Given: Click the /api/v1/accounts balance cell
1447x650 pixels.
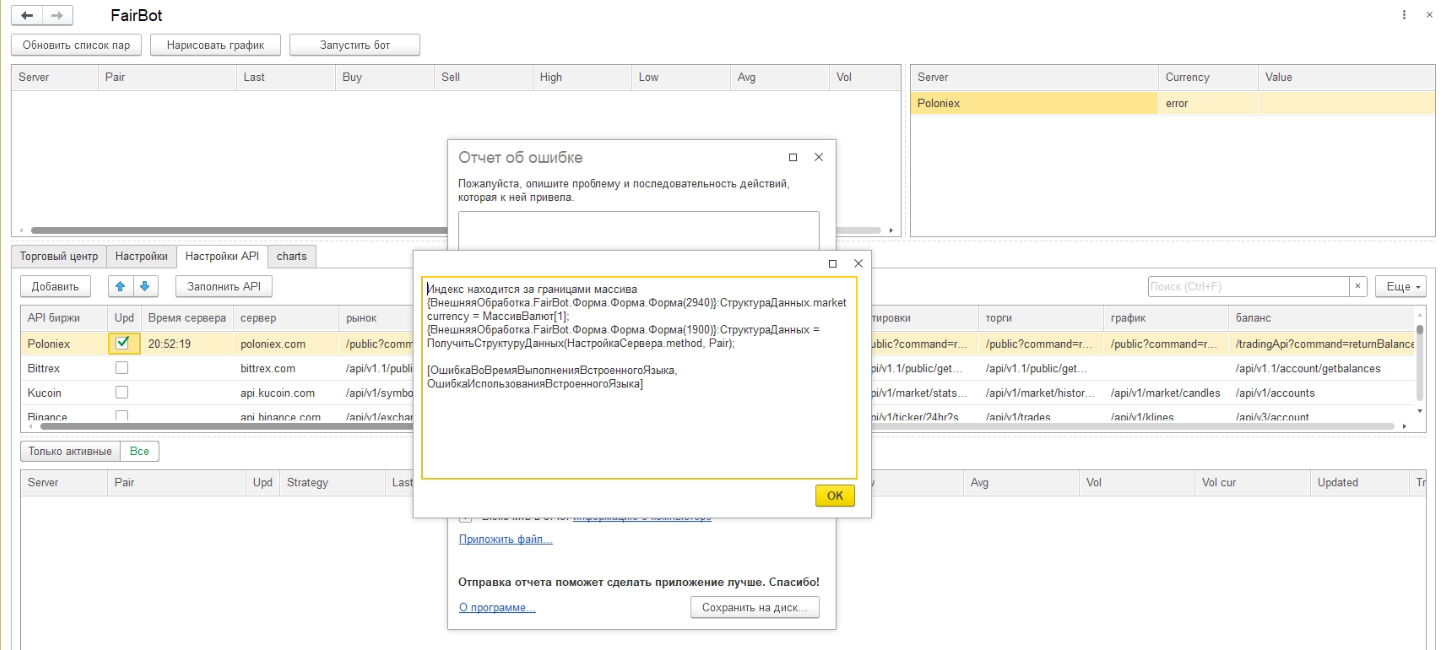Looking at the screenshot, I should tap(1322, 393).
